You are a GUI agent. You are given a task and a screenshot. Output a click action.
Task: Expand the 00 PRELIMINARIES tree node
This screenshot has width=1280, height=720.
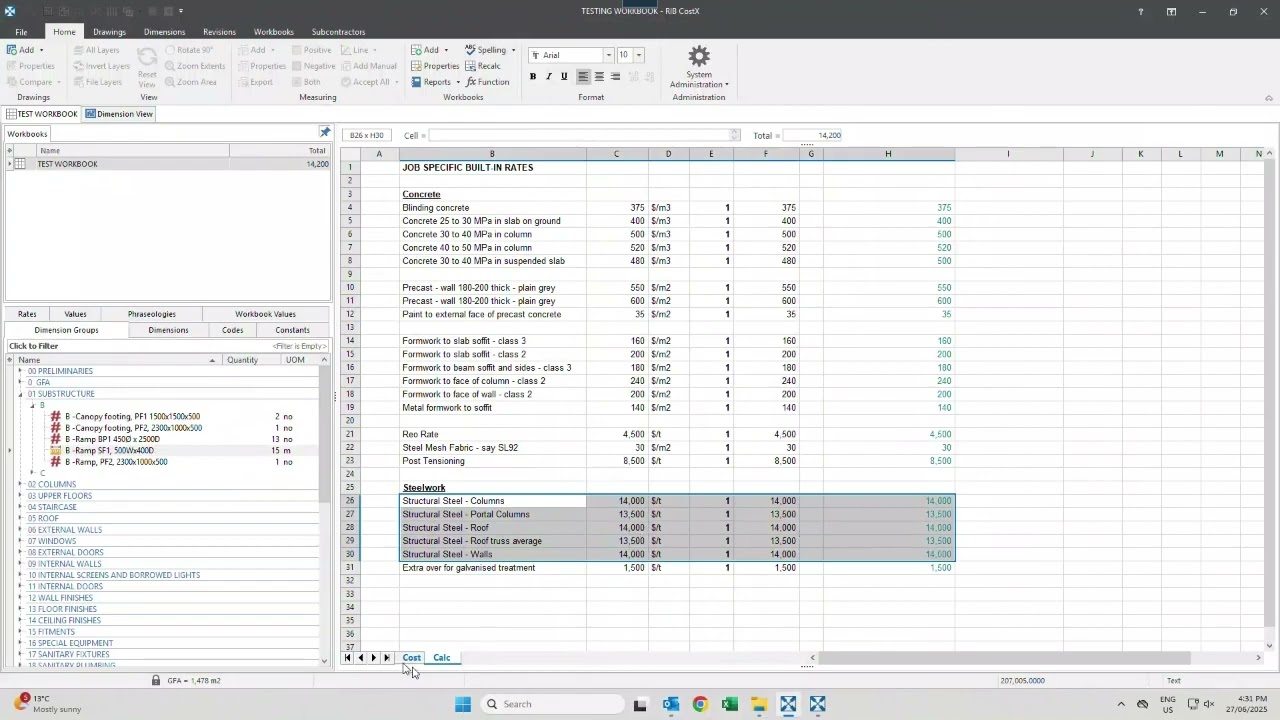tap(20, 371)
